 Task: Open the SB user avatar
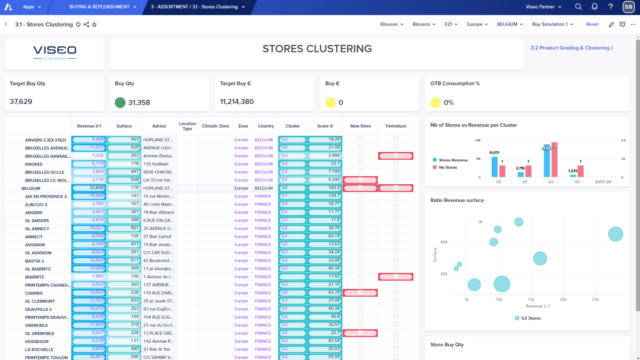(628, 7)
